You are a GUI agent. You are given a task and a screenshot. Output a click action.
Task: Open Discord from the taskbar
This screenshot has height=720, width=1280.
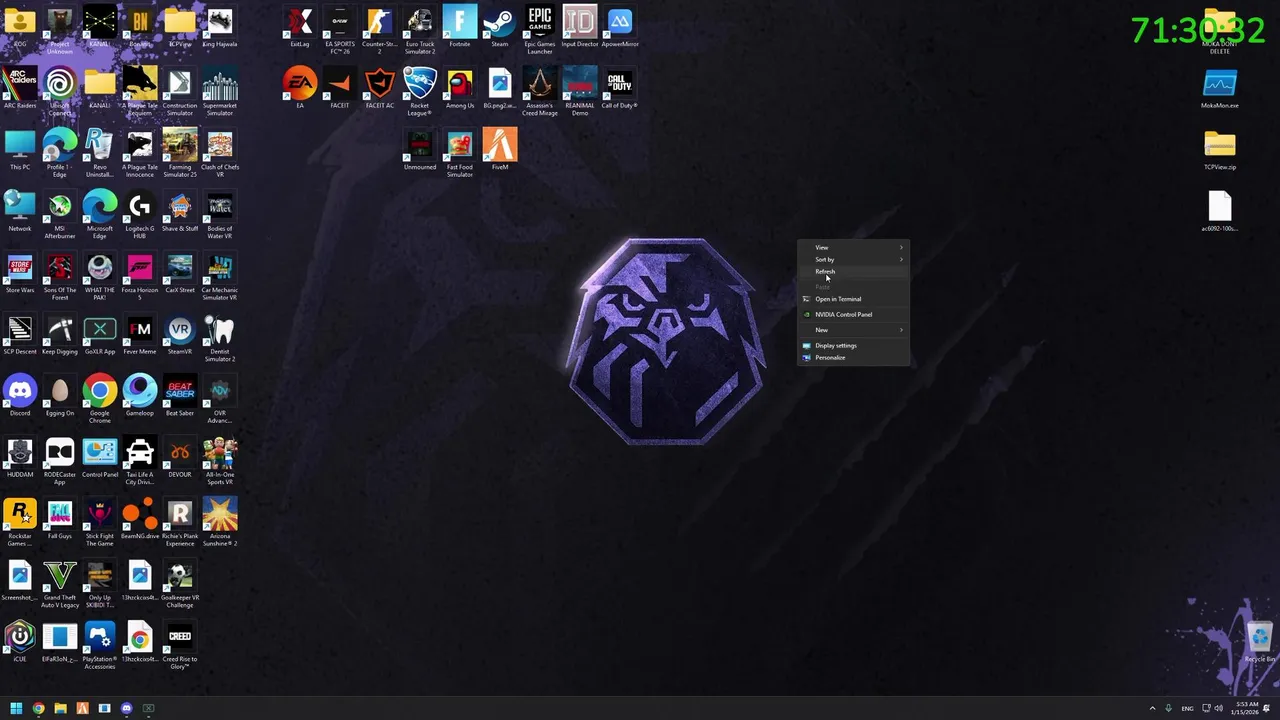click(126, 708)
